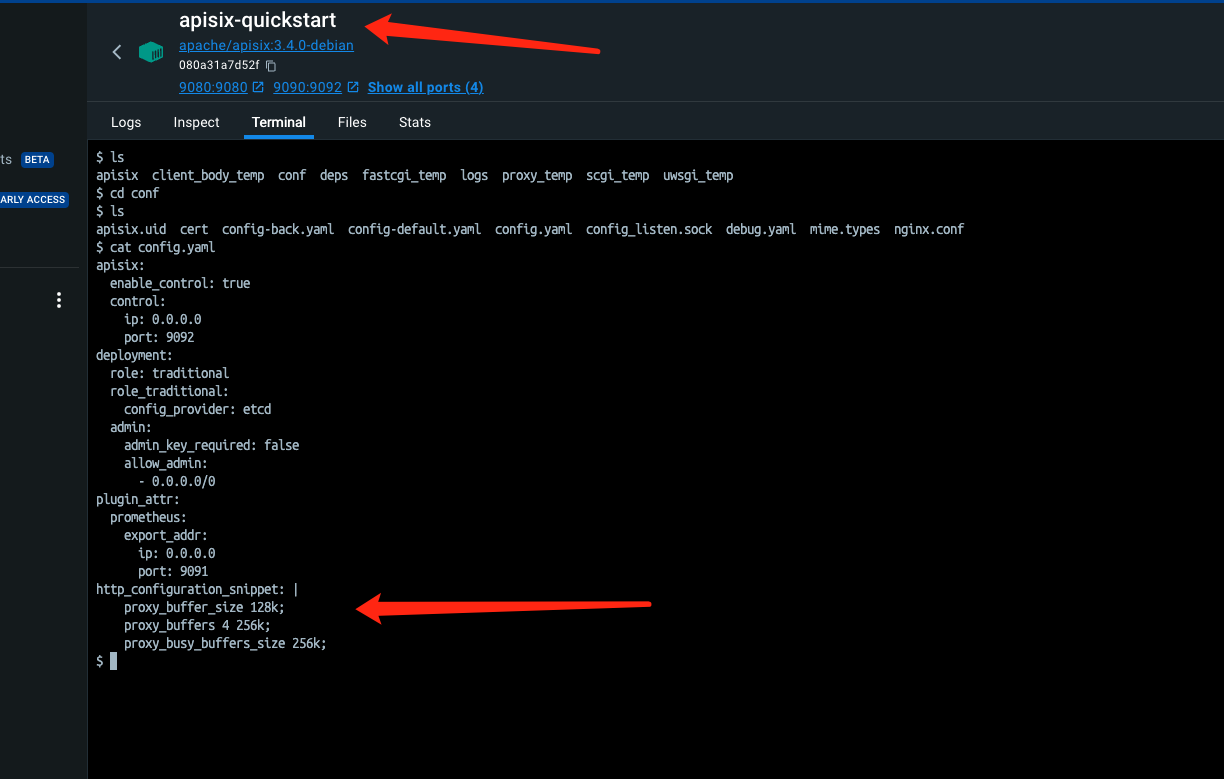
Task: Go back using the left chevron arrow
Action: coord(117,52)
